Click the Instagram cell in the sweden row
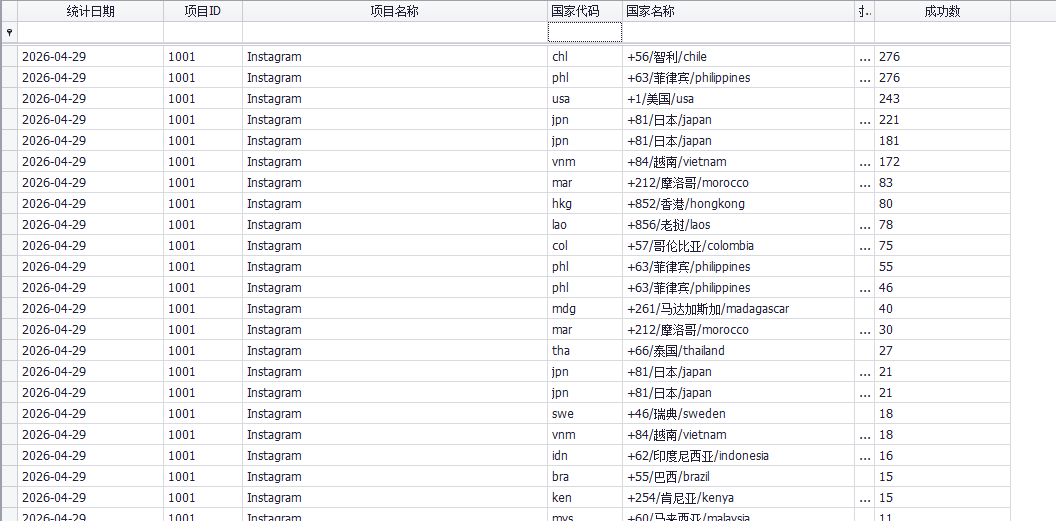 pyautogui.click(x=395, y=413)
